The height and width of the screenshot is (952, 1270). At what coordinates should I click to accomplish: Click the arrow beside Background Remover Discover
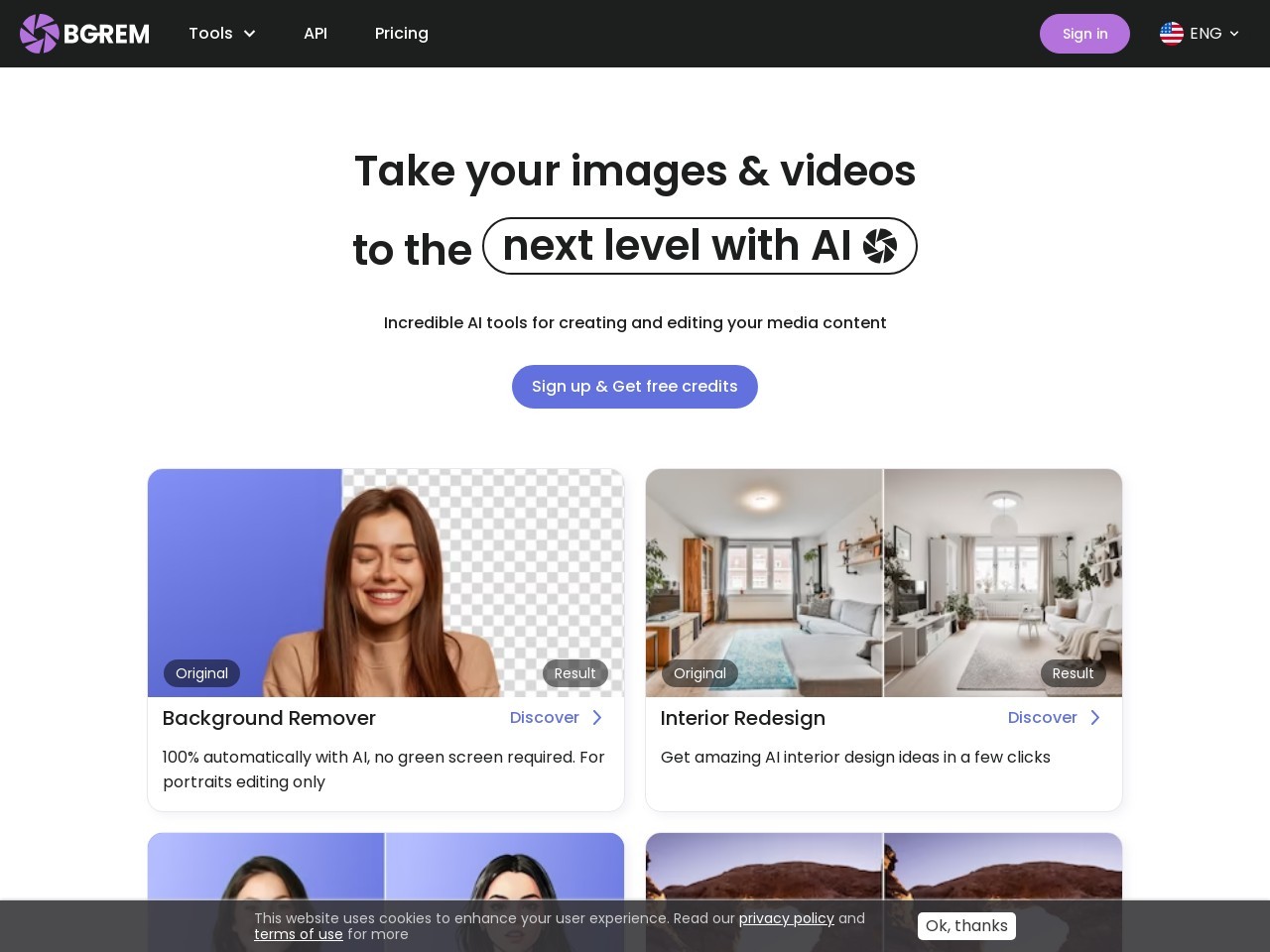point(597,717)
